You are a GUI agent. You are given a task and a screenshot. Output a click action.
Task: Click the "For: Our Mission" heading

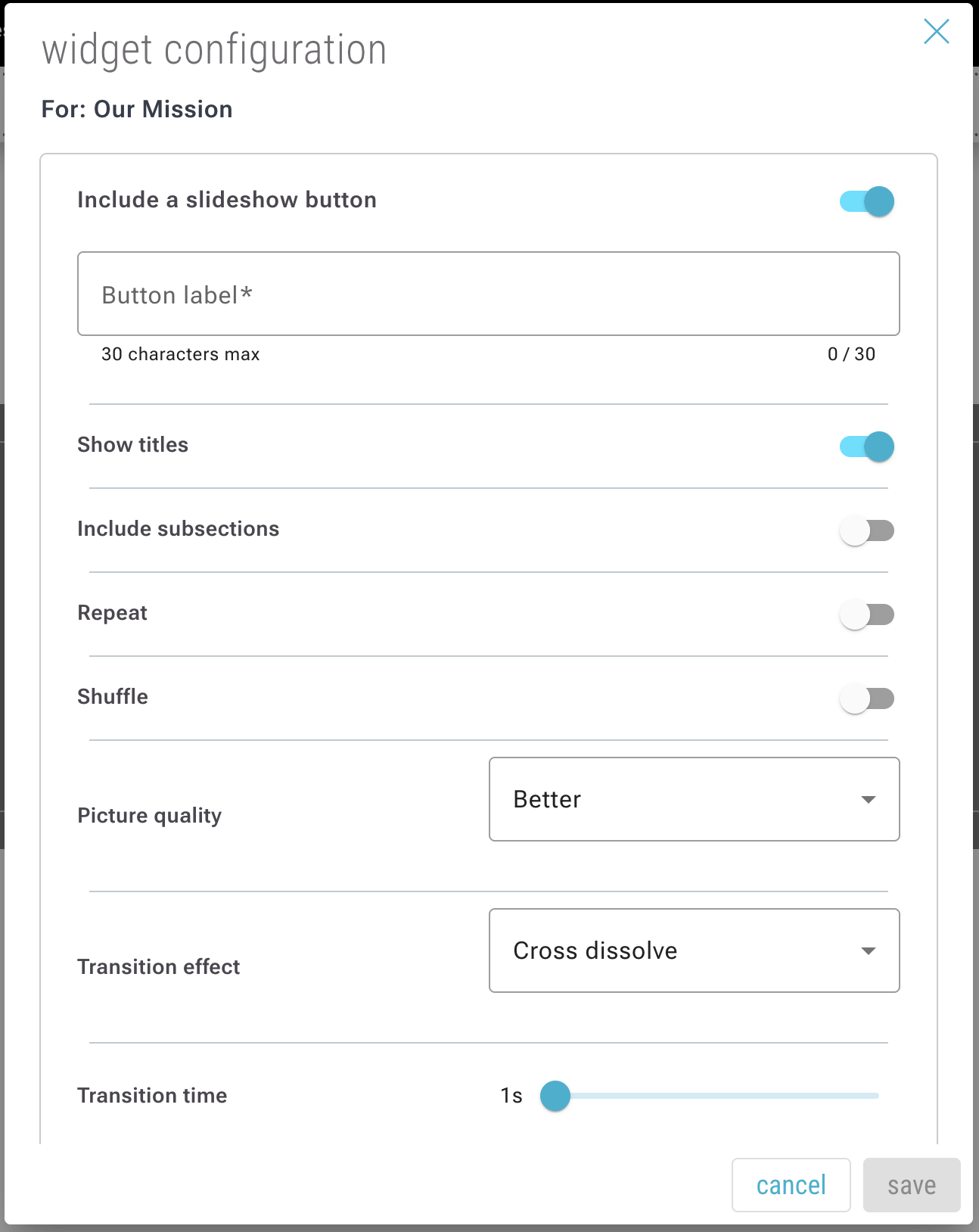point(137,110)
